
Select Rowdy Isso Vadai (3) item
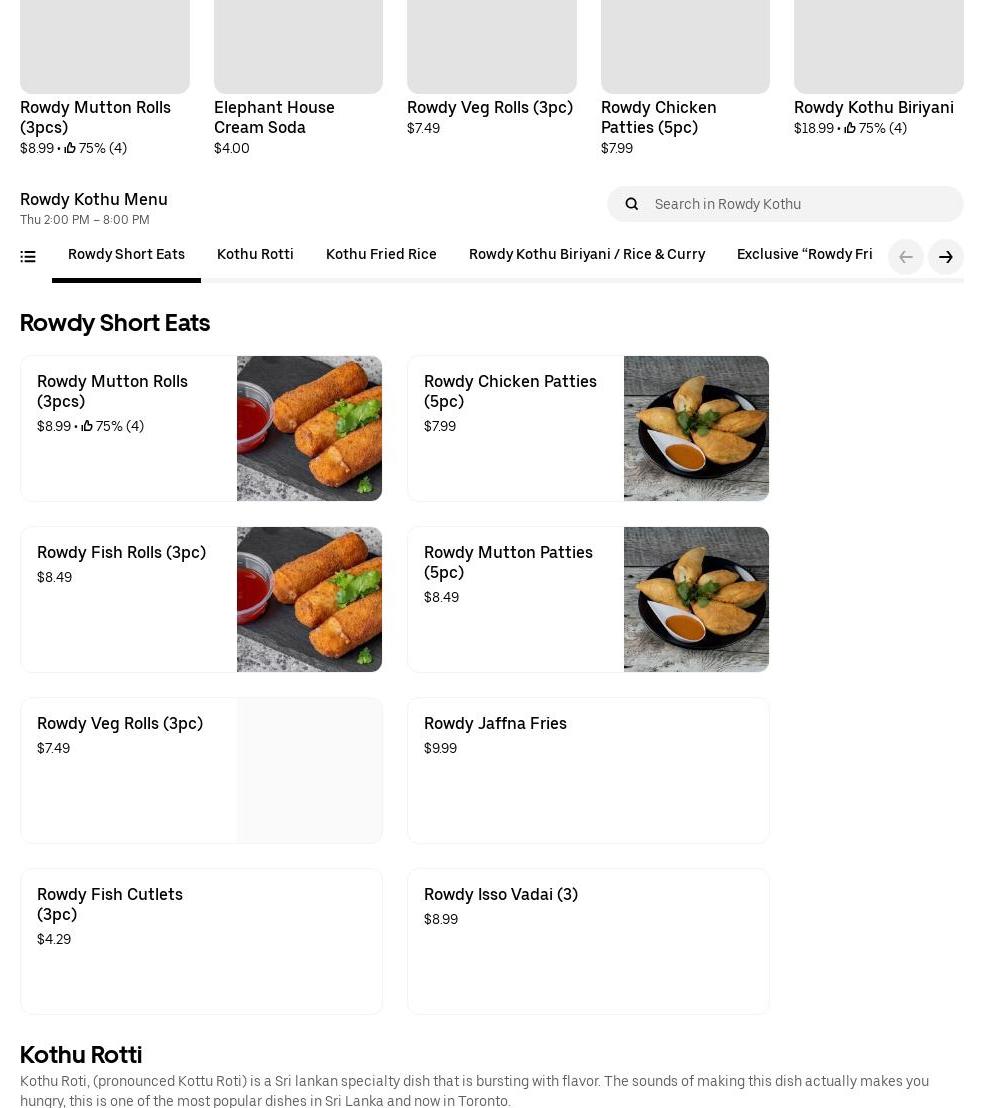[x=588, y=941]
